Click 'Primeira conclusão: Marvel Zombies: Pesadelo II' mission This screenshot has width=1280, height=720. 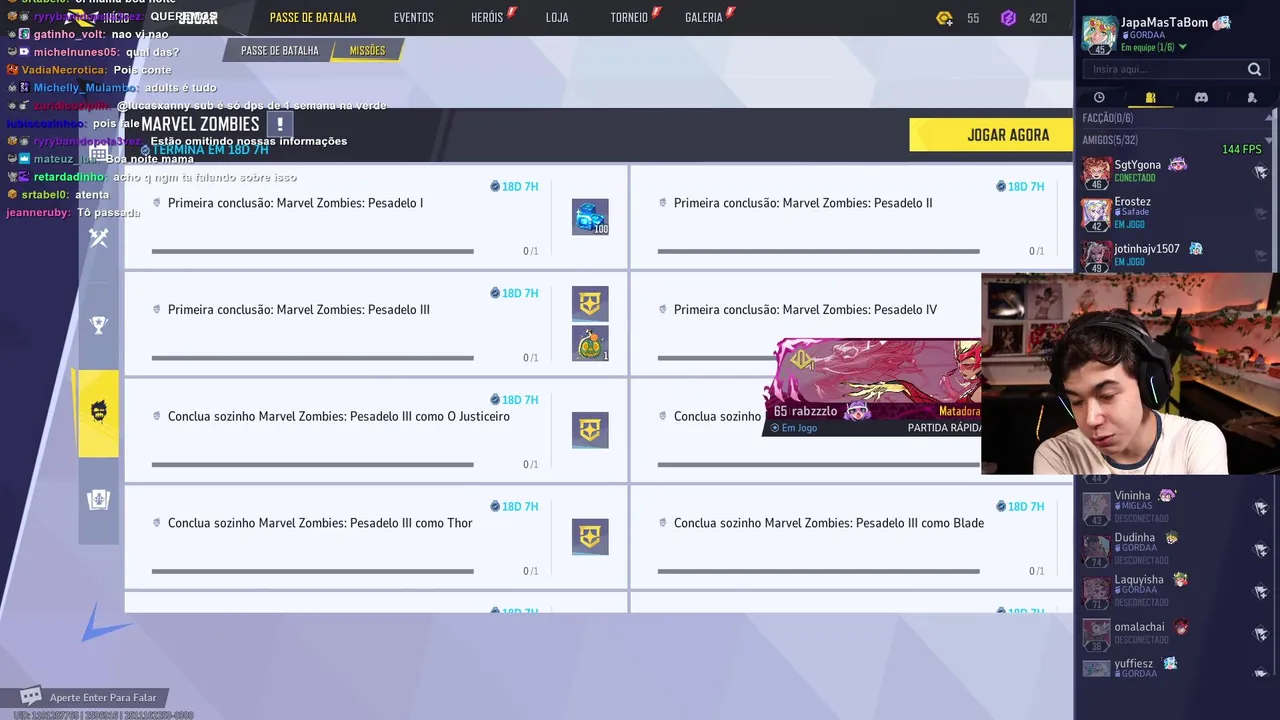803,203
